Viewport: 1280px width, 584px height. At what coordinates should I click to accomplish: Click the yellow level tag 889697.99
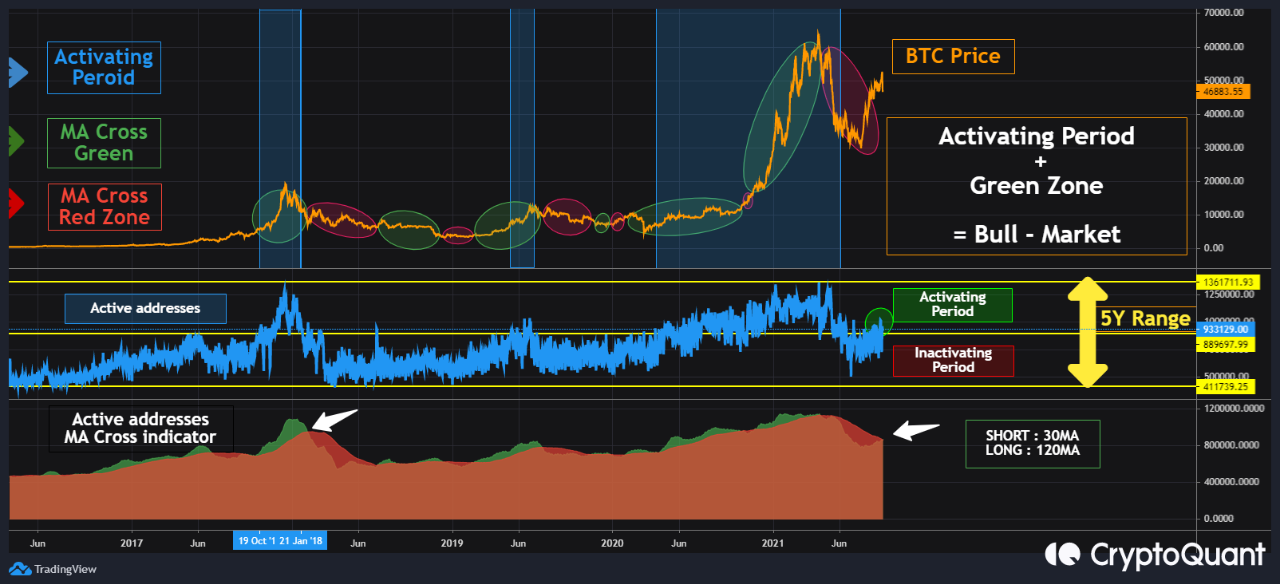coord(1224,344)
